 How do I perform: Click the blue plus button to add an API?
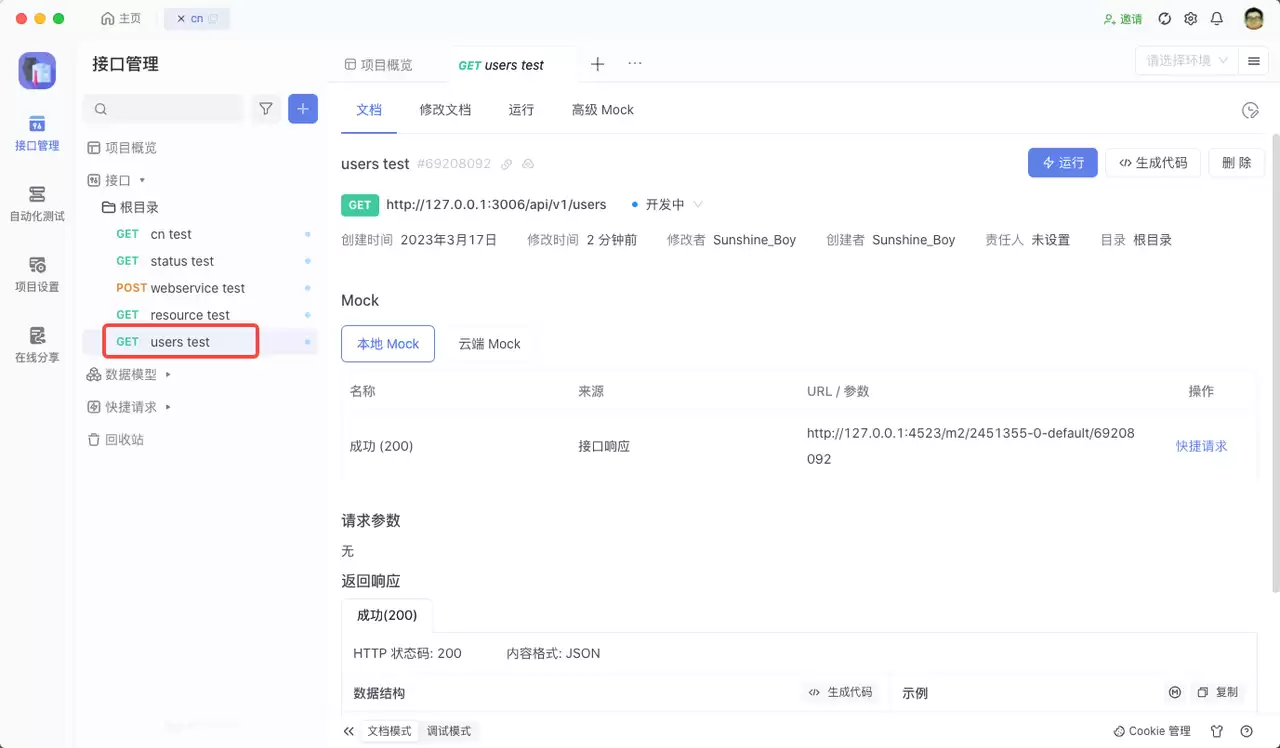pyautogui.click(x=303, y=109)
